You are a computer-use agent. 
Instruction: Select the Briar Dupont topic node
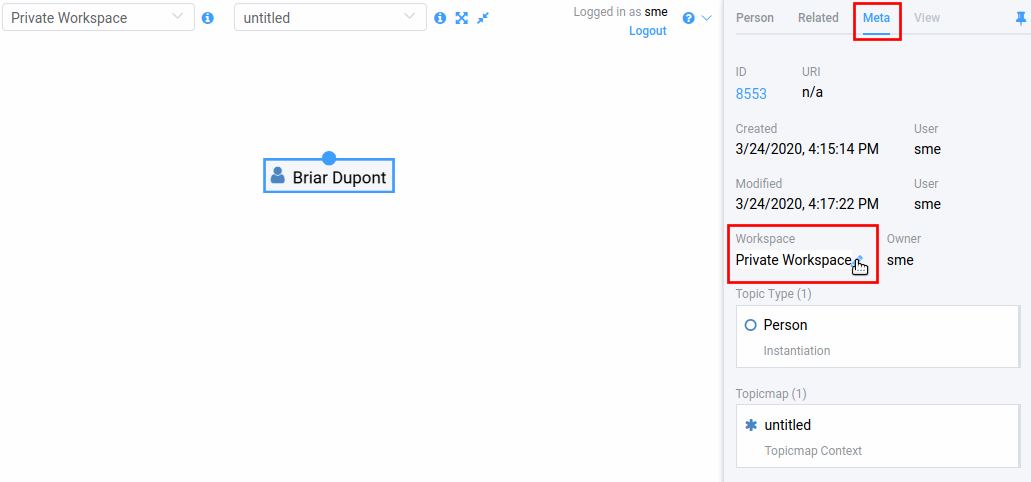[339, 177]
